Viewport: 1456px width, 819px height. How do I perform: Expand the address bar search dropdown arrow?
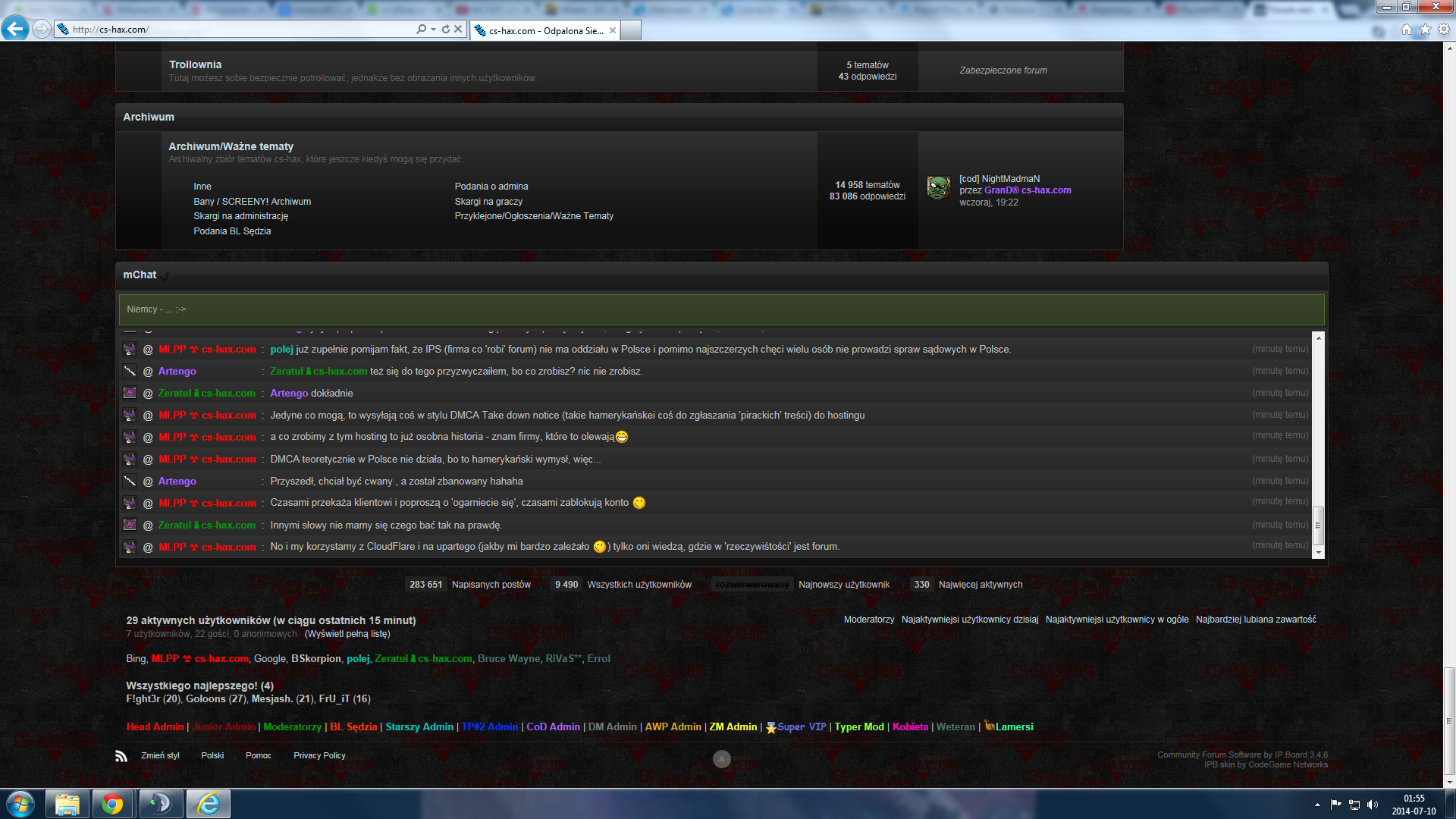(x=433, y=29)
